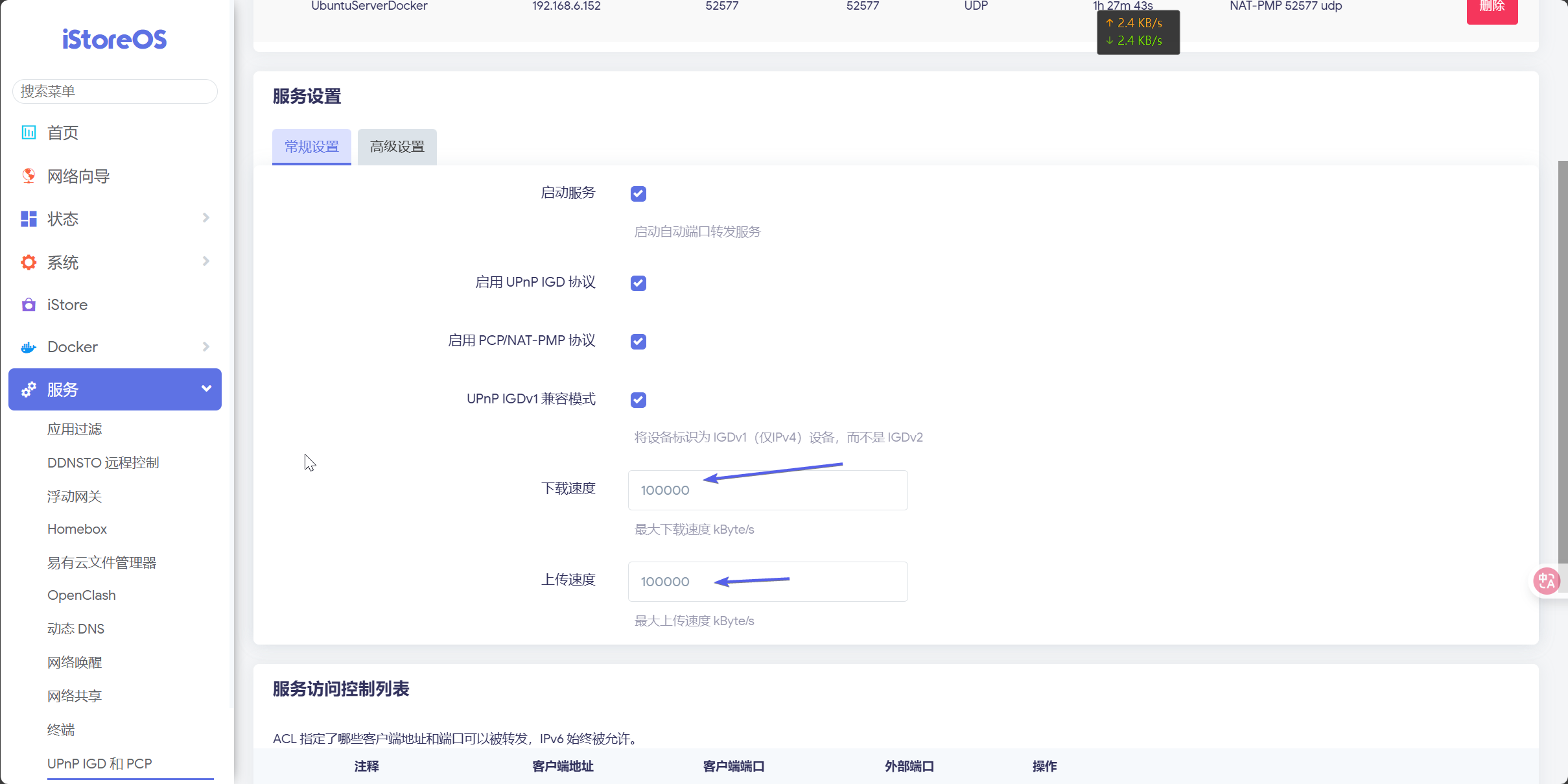Toggle UPnP IGDv1 兼容模式 checkbox
This screenshot has height=784, width=1568.
(x=638, y=400)
